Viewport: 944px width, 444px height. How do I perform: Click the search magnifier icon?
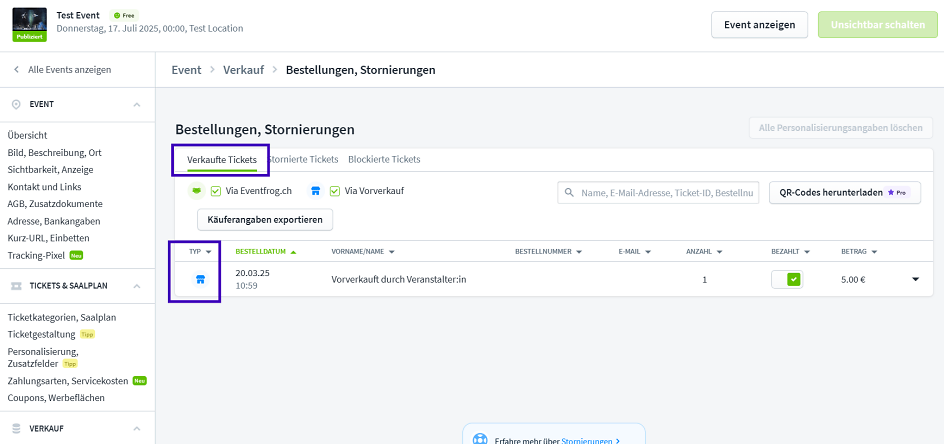[x=569, y=192]
